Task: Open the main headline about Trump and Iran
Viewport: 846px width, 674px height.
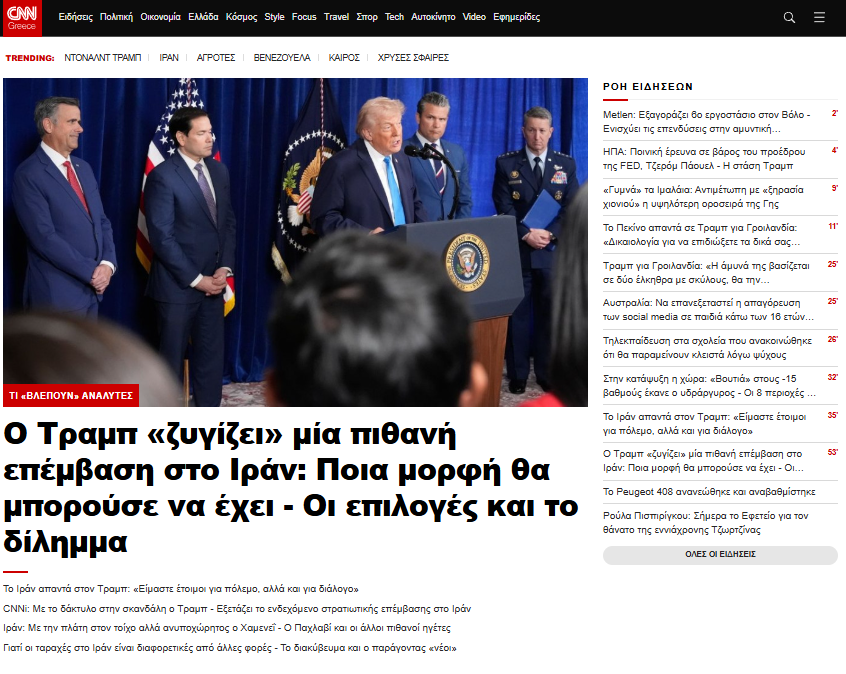Action: pyautogui.click(x=290, y=488)
